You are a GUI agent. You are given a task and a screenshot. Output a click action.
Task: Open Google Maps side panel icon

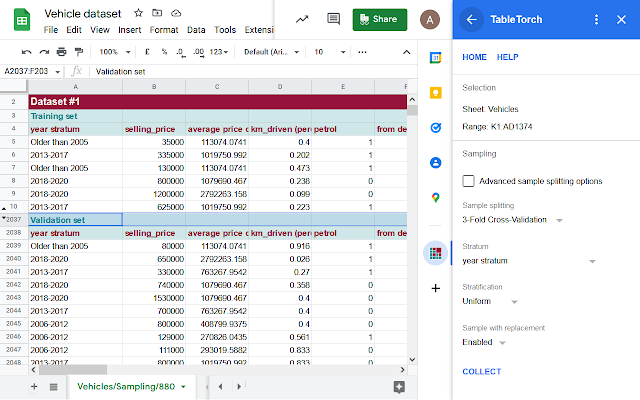[436, 197]
